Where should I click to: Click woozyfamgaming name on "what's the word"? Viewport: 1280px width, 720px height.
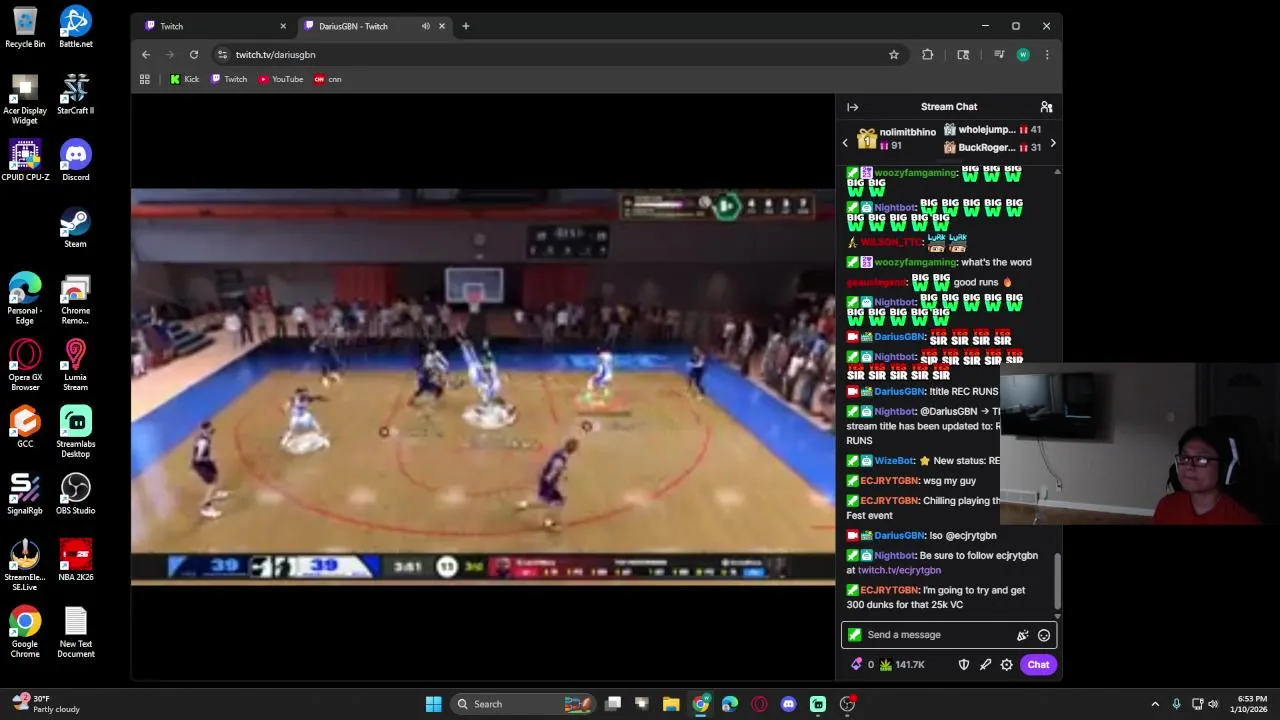pyautogui.click(x=915, y=262)
